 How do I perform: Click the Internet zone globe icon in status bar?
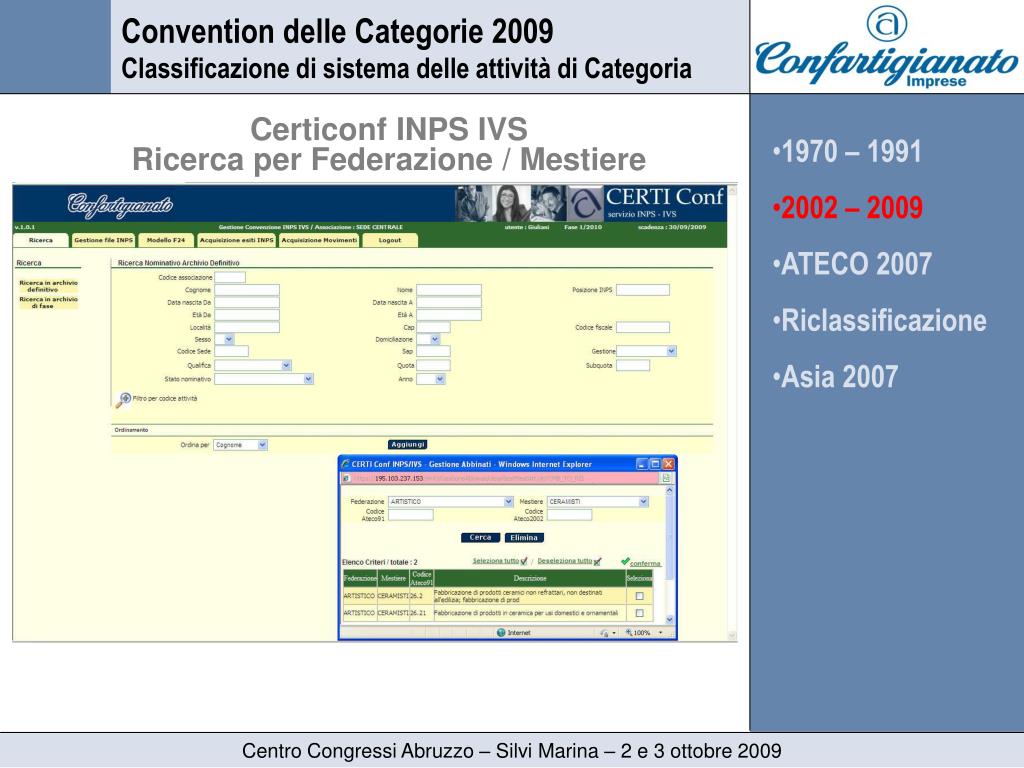[501, 633]
